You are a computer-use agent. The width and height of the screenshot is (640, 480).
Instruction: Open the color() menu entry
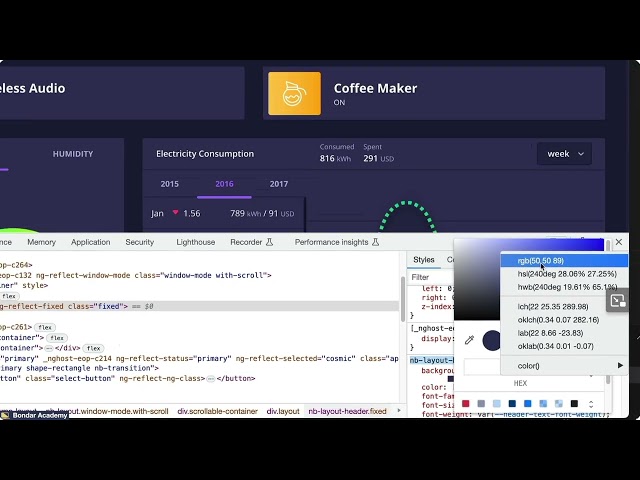(x=564, y=366)
